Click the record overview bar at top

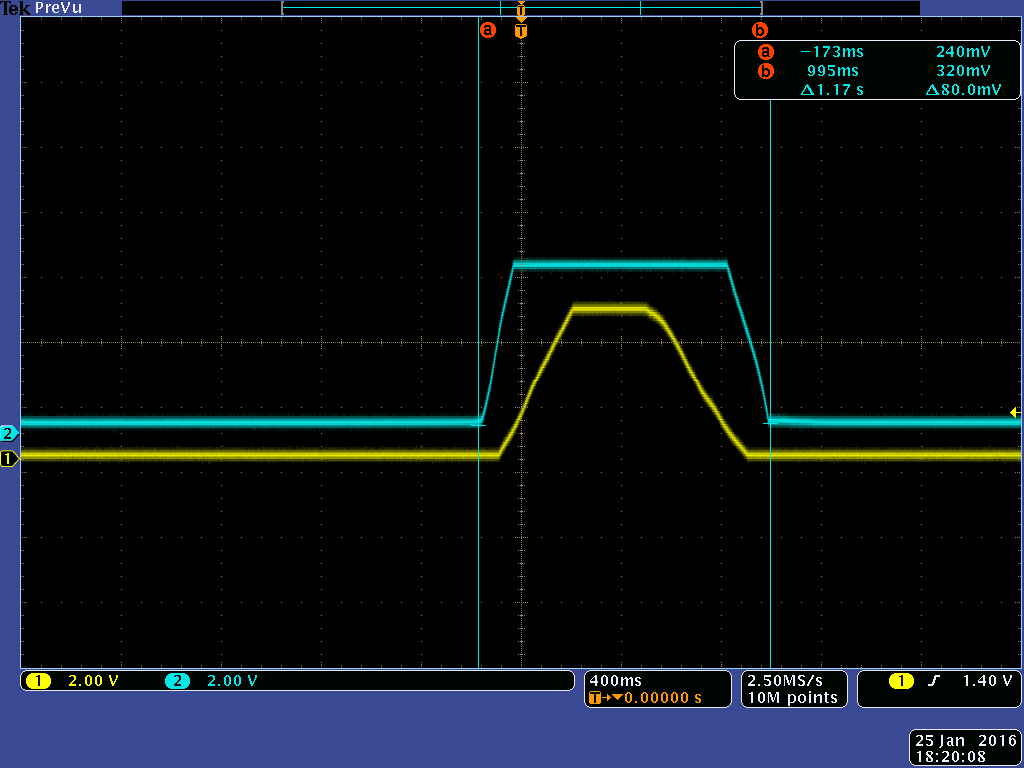[x=520, y=8]
